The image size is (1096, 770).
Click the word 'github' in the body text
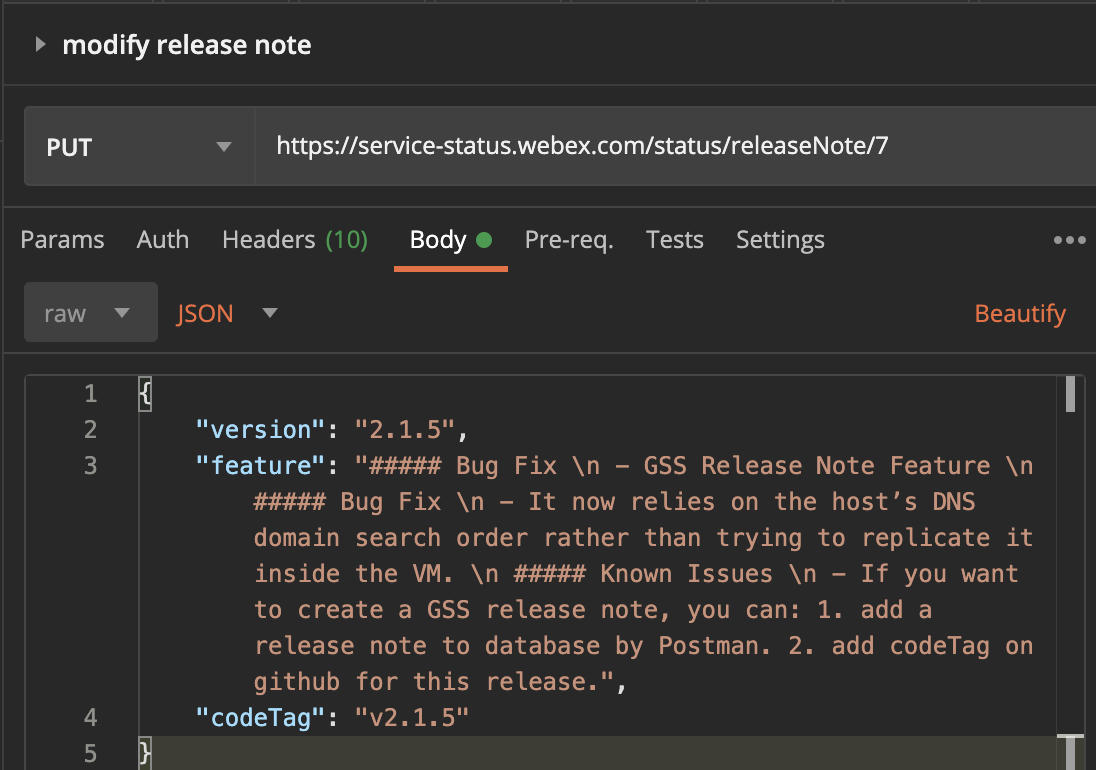click(x=297, y=682)
